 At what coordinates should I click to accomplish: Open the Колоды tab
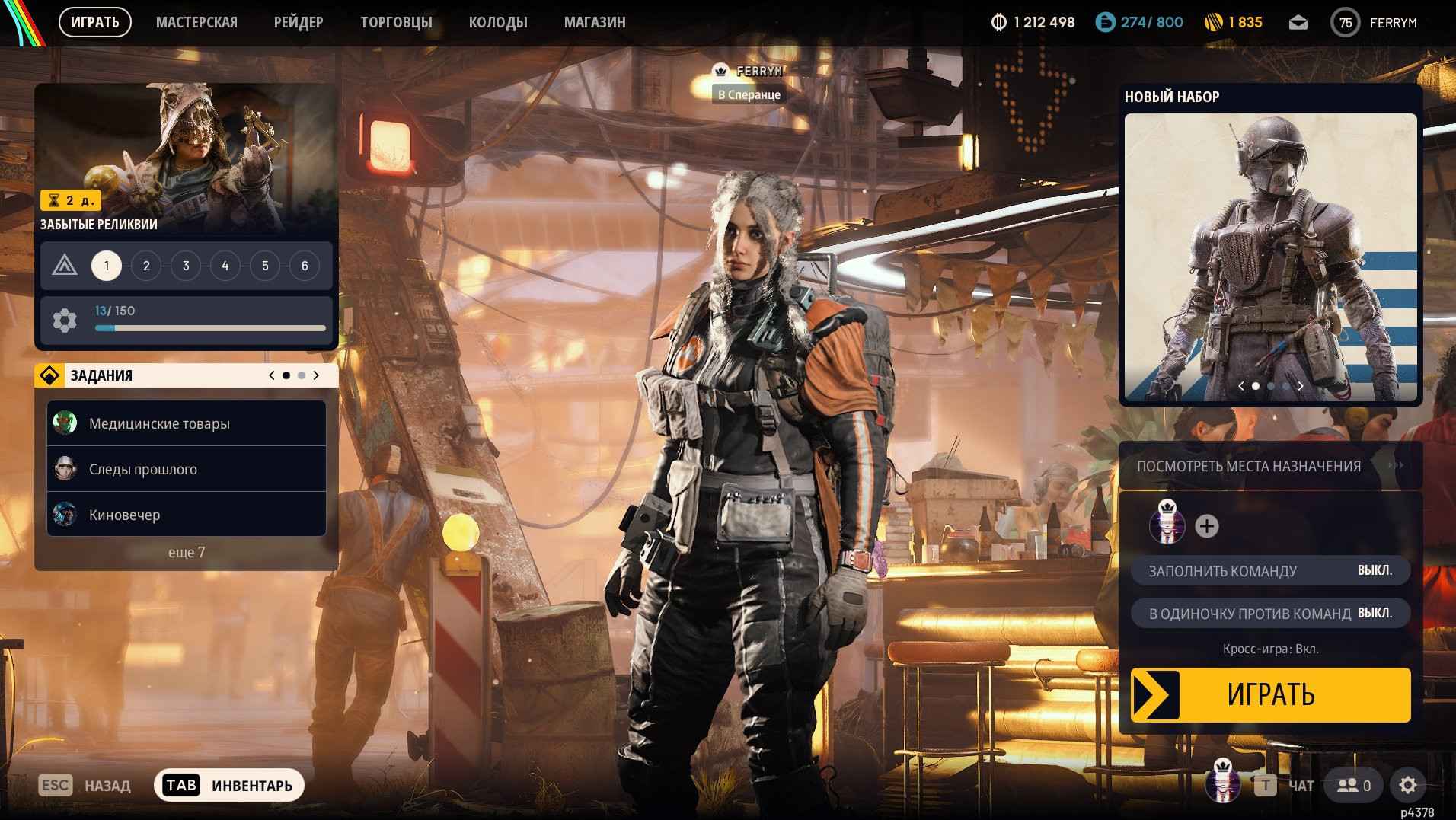click(498, 23)
